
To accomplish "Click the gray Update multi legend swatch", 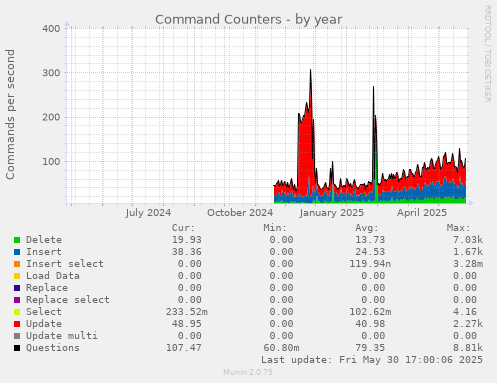I will tap(17, 336).
